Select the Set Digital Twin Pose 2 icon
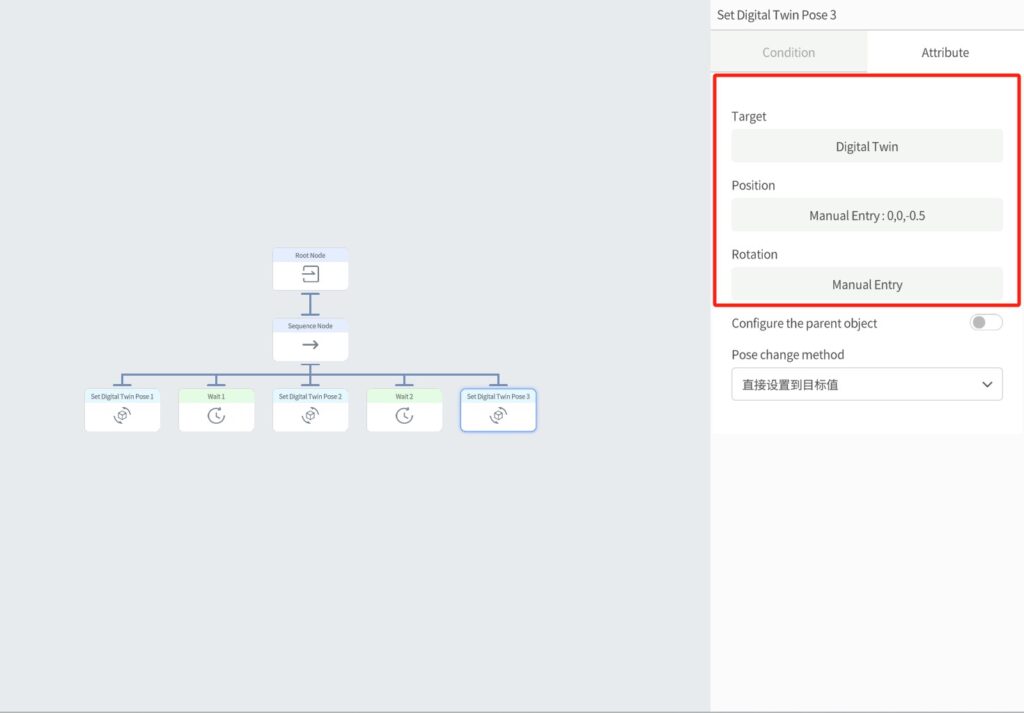The width and height of the screenshot is (1024, 713). coord(310,415)
